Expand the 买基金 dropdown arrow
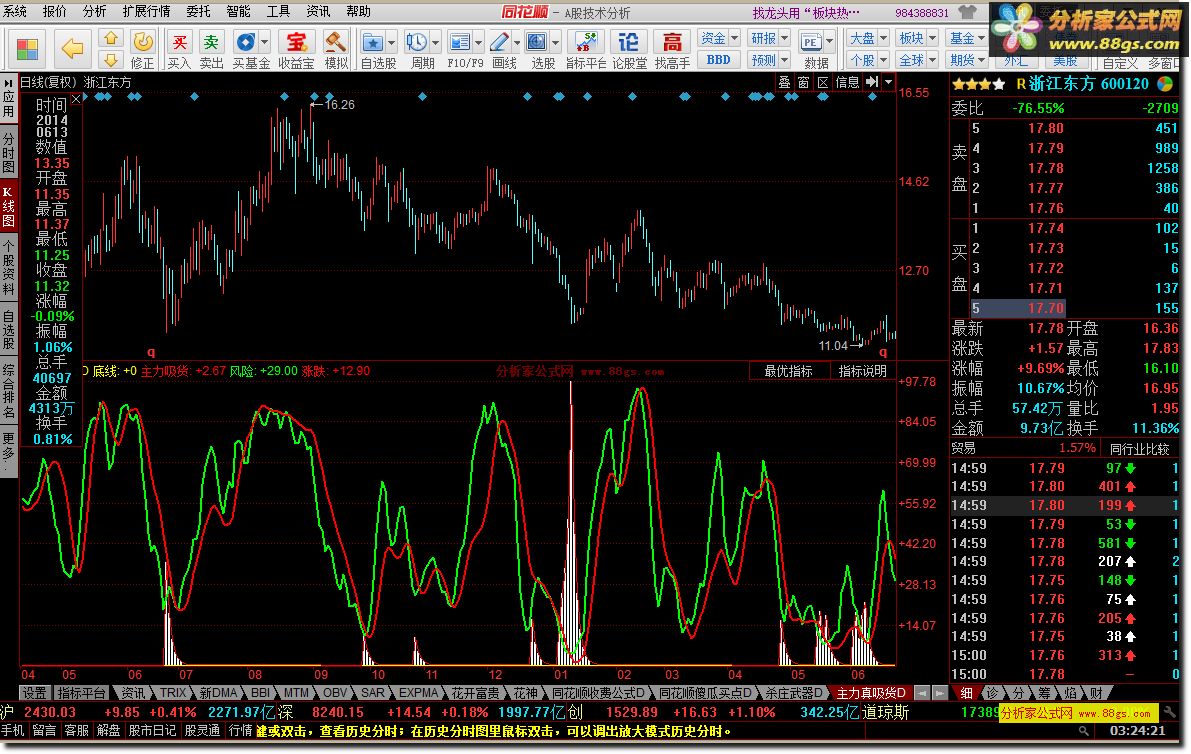The width and height of the screenshot is (1191, 754). (264, 42)
